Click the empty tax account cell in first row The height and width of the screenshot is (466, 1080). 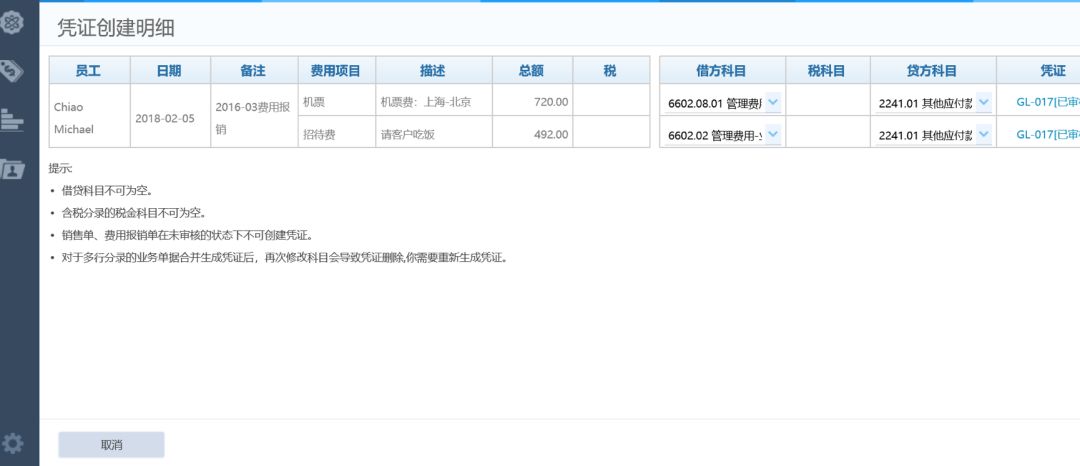827,102
